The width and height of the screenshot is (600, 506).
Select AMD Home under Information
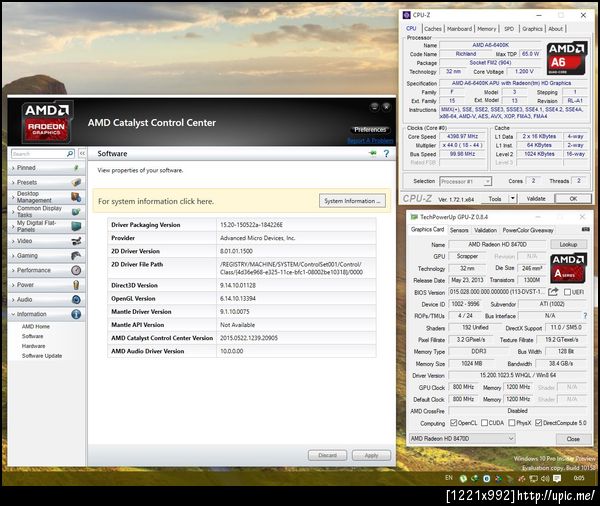pos(36,326)
